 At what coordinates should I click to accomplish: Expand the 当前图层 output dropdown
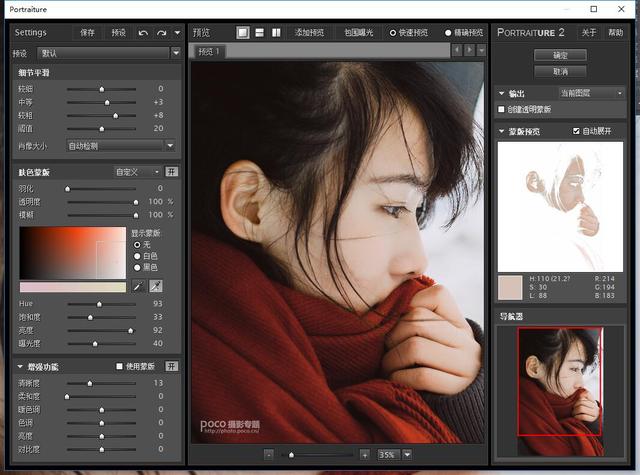click(x=591, y=93)
